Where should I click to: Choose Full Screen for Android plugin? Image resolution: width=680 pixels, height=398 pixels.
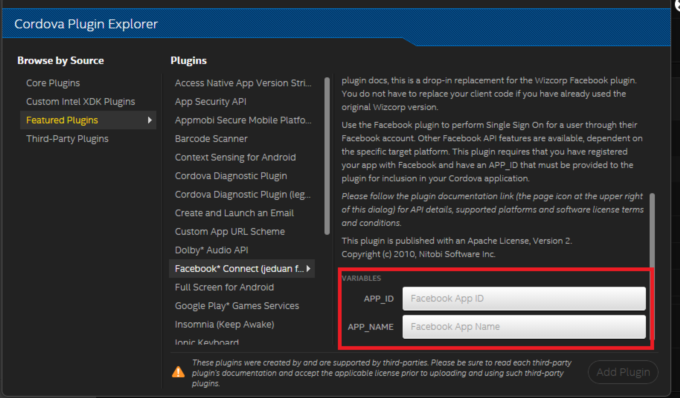(x=224, y=287)
